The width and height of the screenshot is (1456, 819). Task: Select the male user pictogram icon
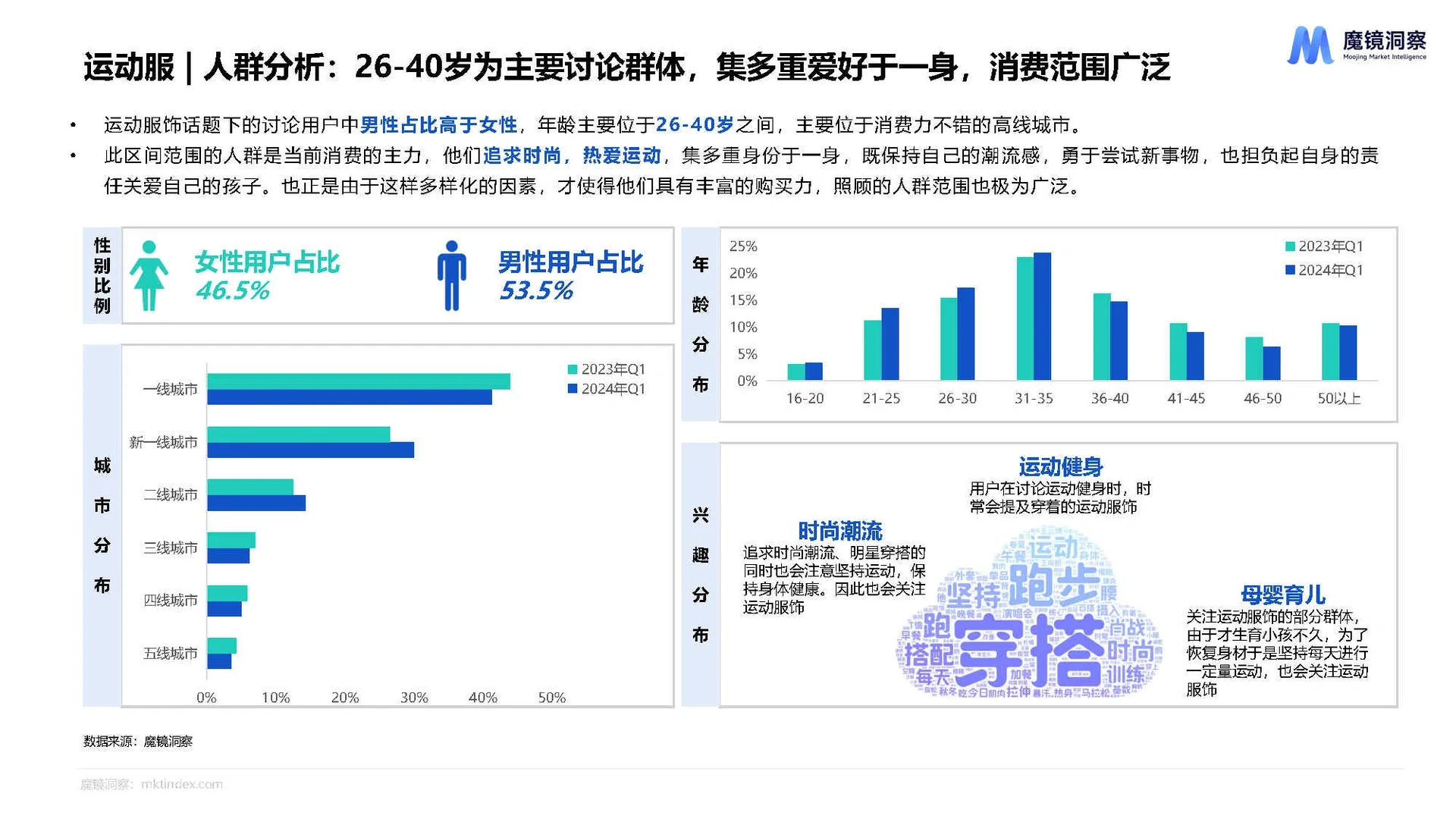[453, 275]
